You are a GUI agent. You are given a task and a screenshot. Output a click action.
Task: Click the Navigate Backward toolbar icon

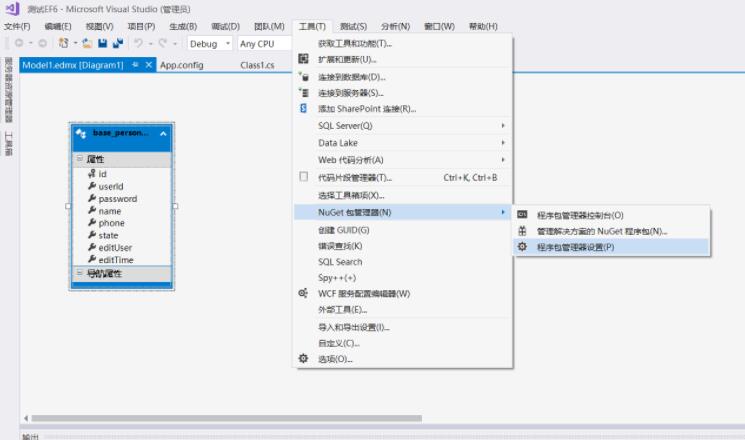click(20, 43)
